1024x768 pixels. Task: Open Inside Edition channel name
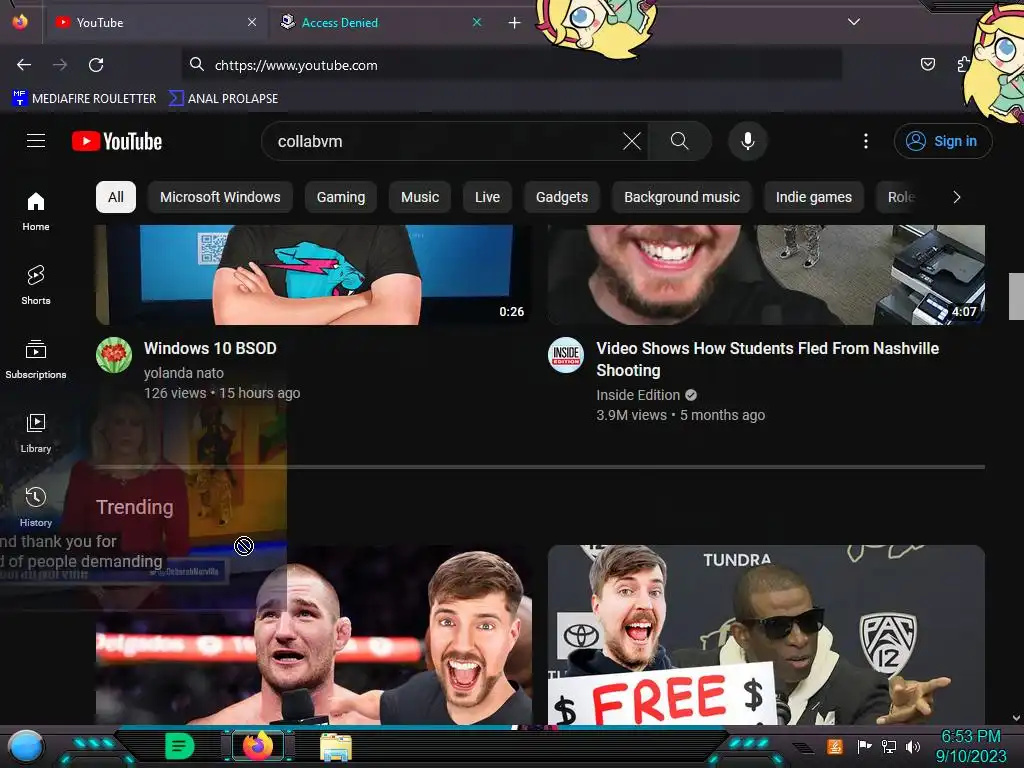[638, 395]
